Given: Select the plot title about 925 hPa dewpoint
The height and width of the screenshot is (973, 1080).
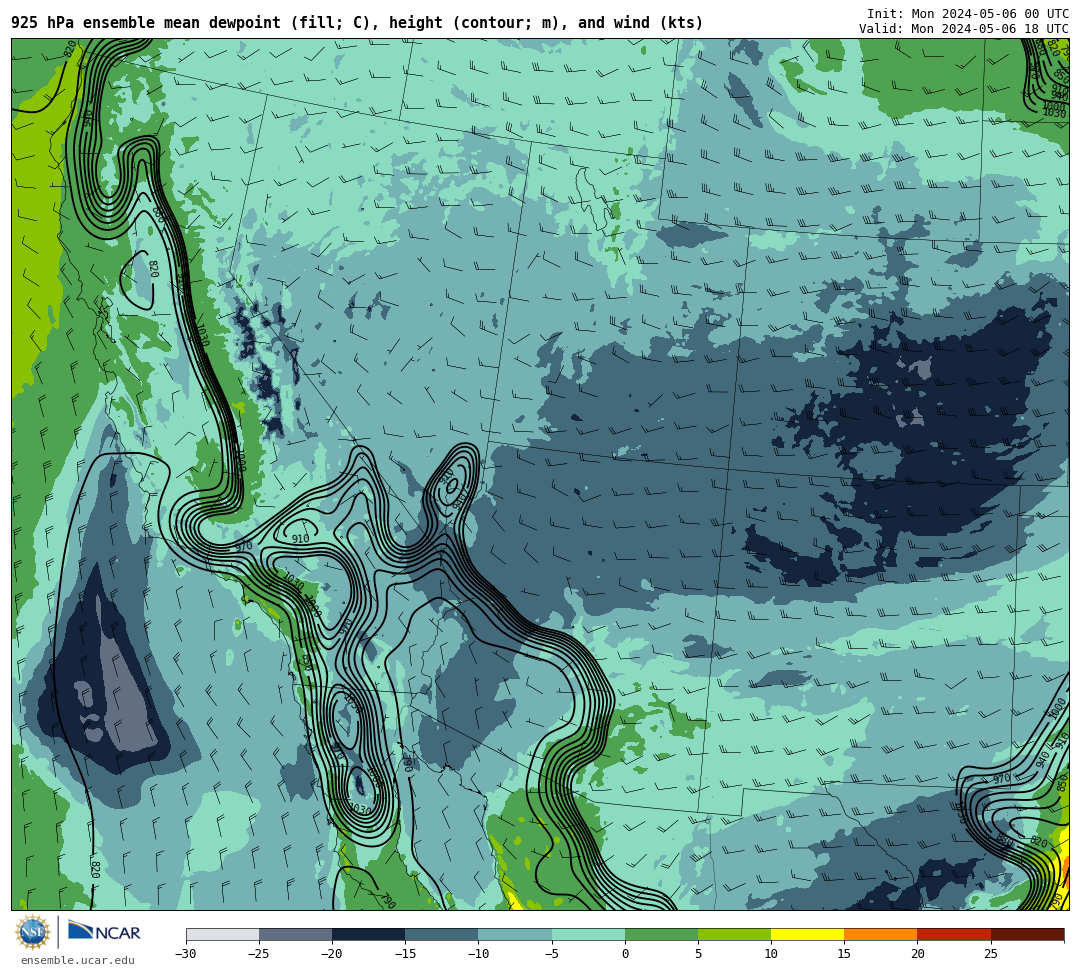Looking at the screenshot, I should 357,23.
